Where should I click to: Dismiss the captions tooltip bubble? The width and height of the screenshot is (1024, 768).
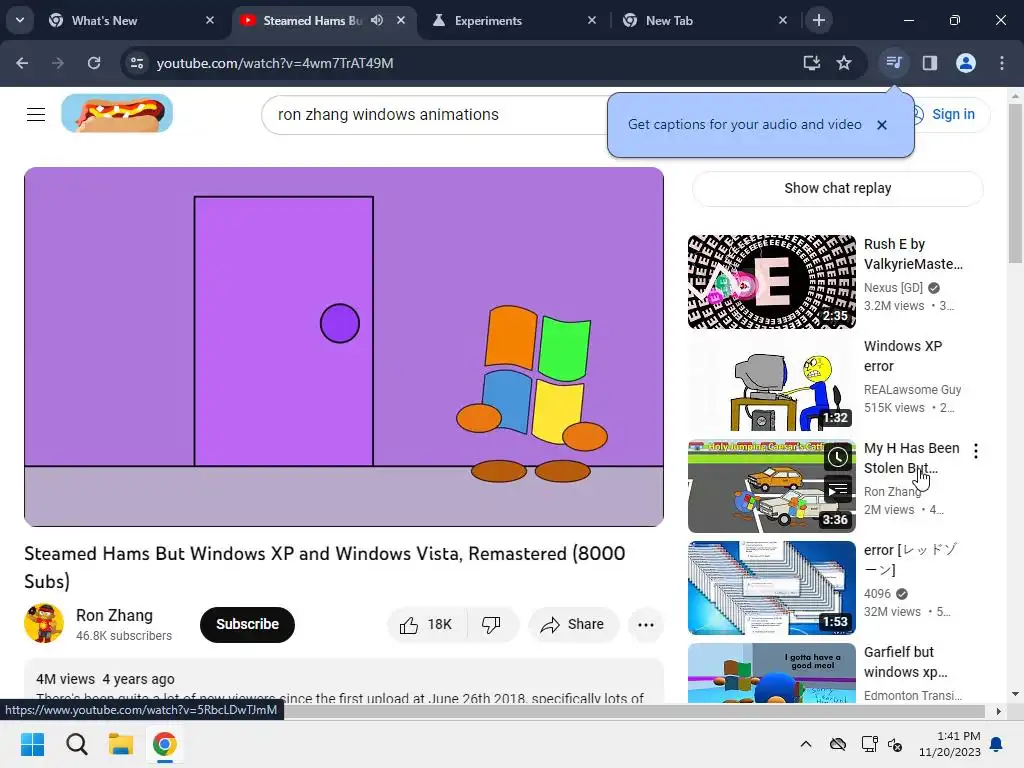click(x=882, y=125)
